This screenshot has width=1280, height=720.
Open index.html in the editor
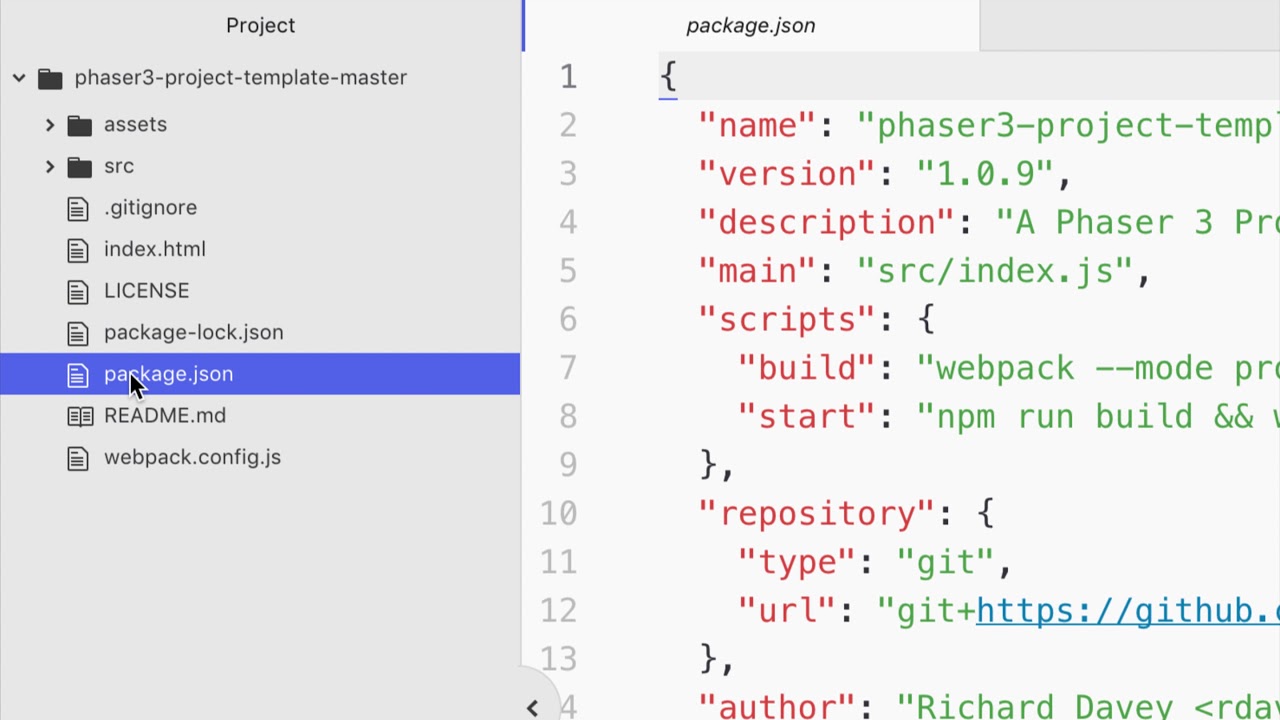pyautogui.click(x=154, y=249)
